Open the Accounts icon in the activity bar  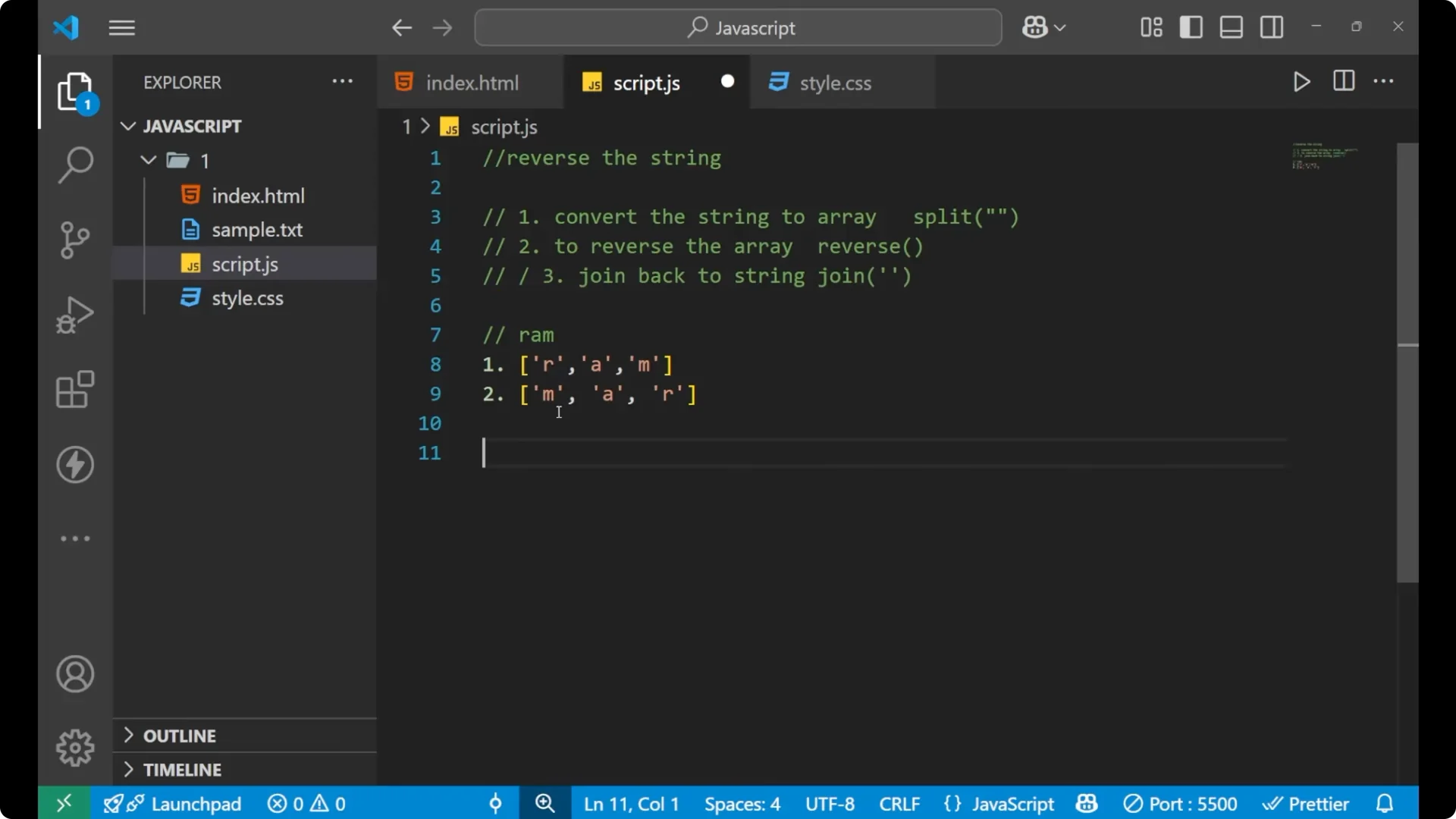coord(75,674)
